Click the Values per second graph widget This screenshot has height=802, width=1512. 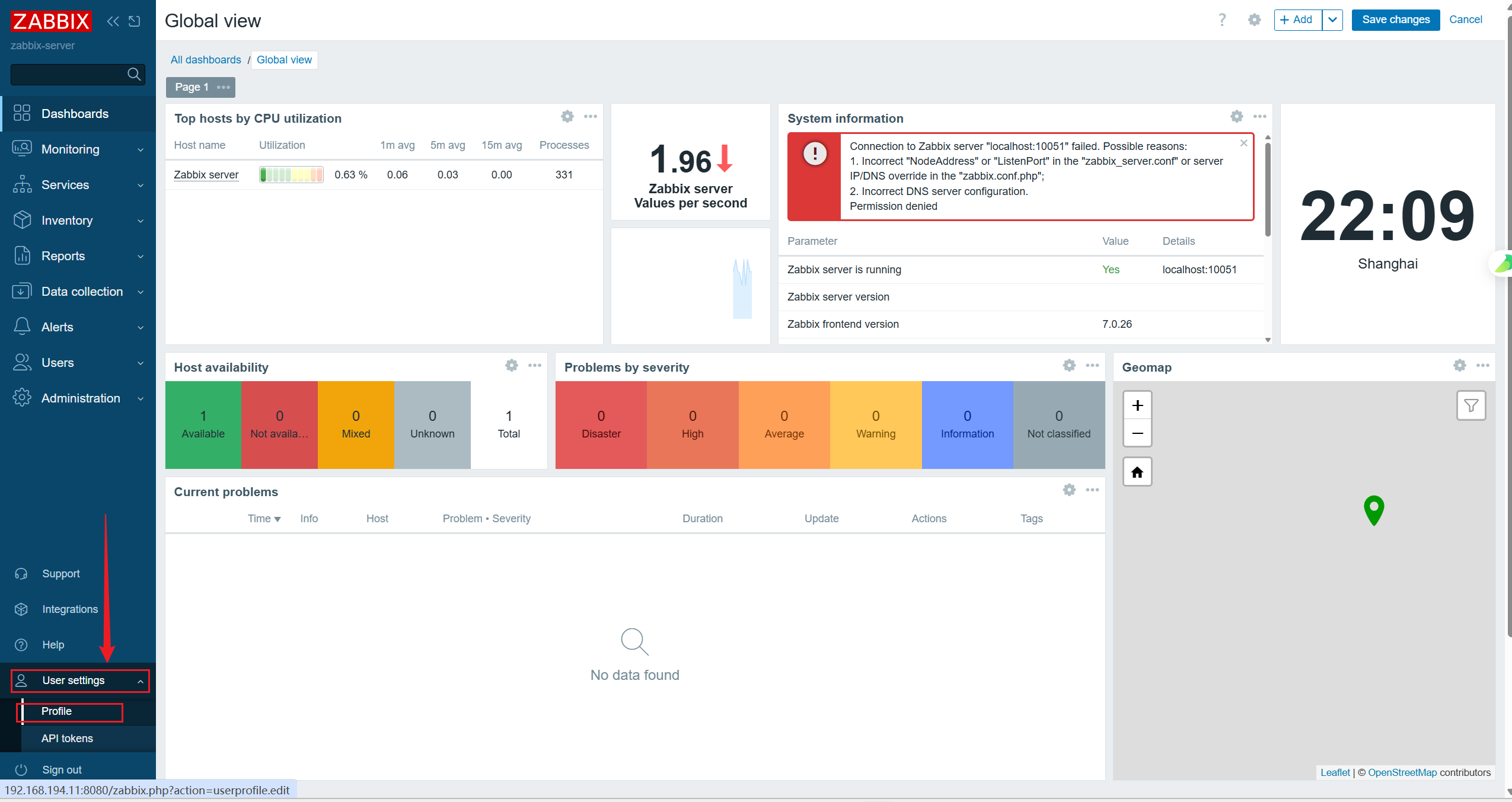(x=691, y=286)
